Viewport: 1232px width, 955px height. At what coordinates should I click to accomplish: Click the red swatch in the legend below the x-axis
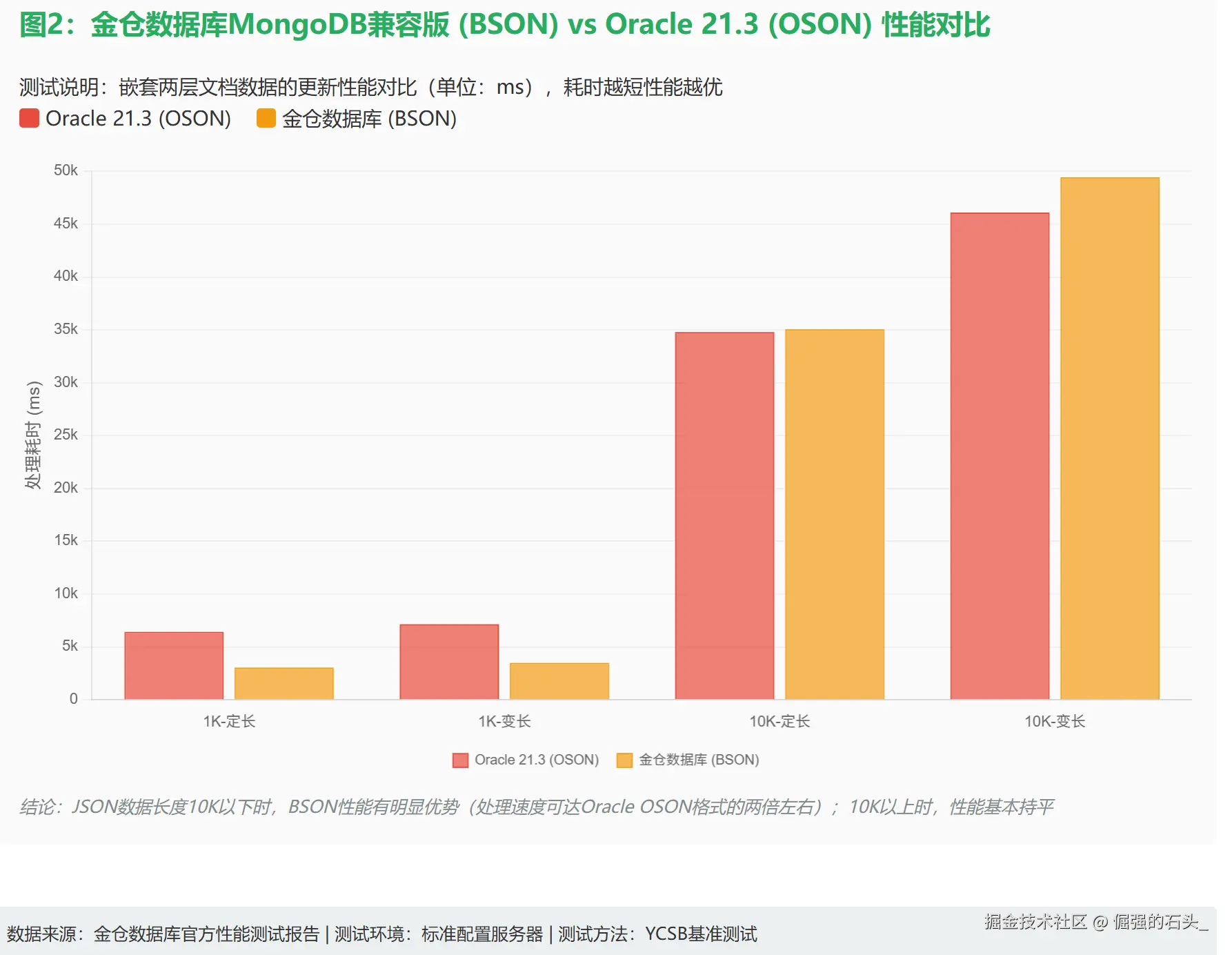(460, 760)
